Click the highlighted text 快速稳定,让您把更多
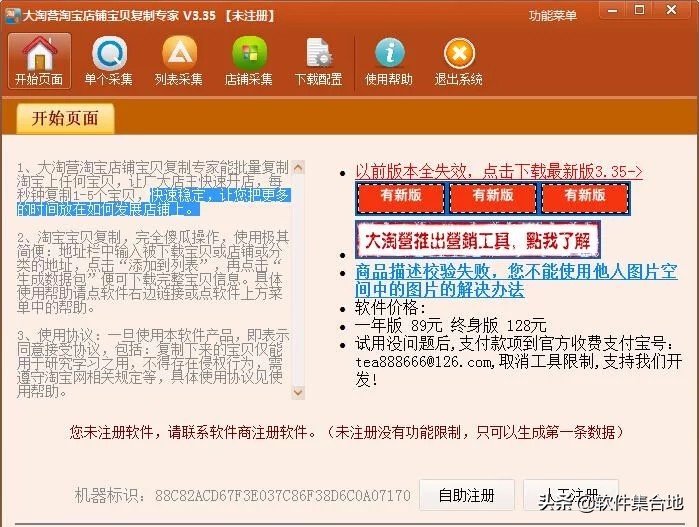 click(220, 195)
